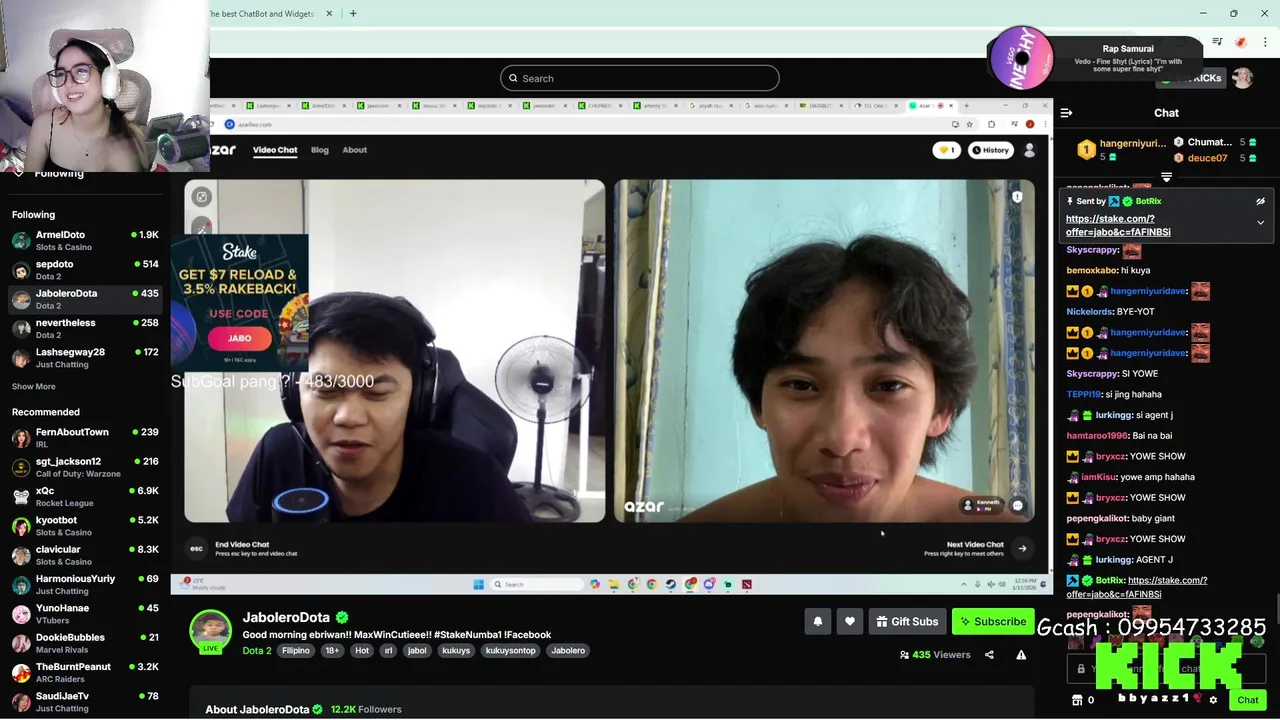
Task: Click the report warning triangle icon
Action: (x=1021, y=655)
